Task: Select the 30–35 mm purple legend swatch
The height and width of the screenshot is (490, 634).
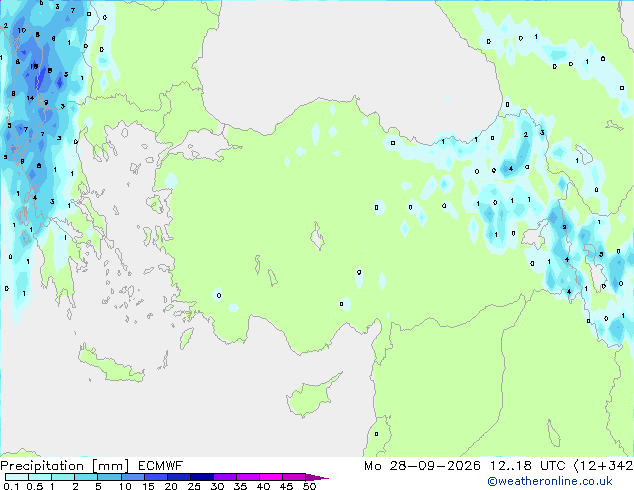Action: 225,477
